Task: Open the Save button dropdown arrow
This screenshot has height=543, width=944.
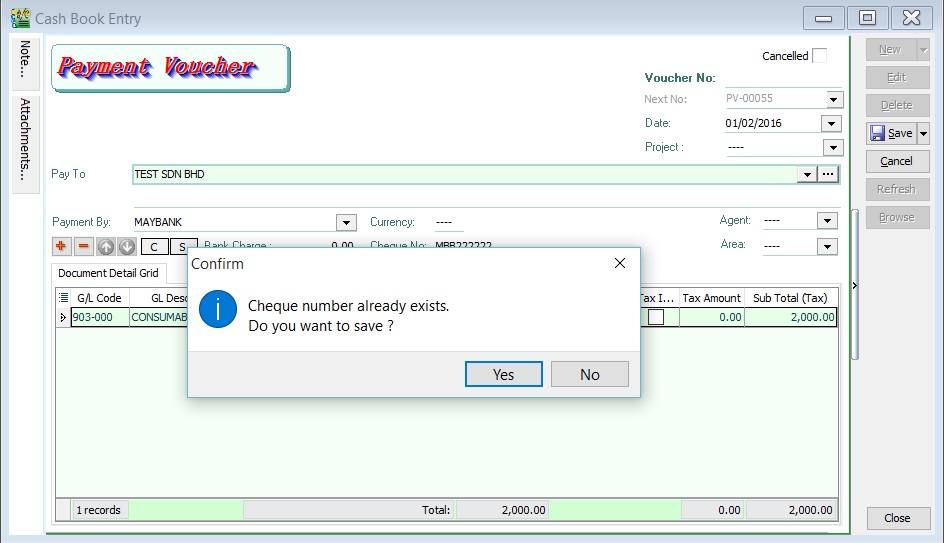Action: click(x=923, y=133)
